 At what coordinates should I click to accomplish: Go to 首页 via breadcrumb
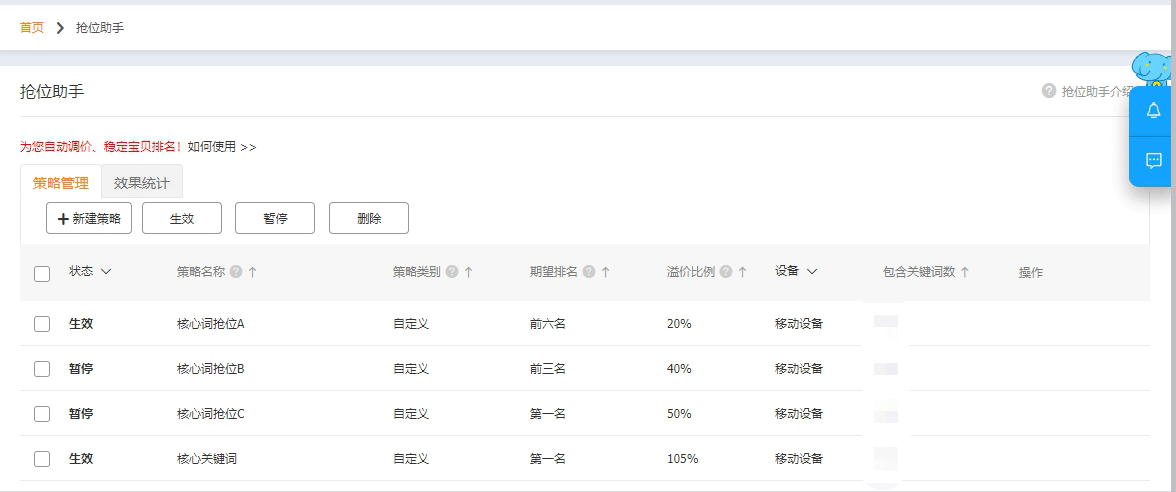[32, 28]
